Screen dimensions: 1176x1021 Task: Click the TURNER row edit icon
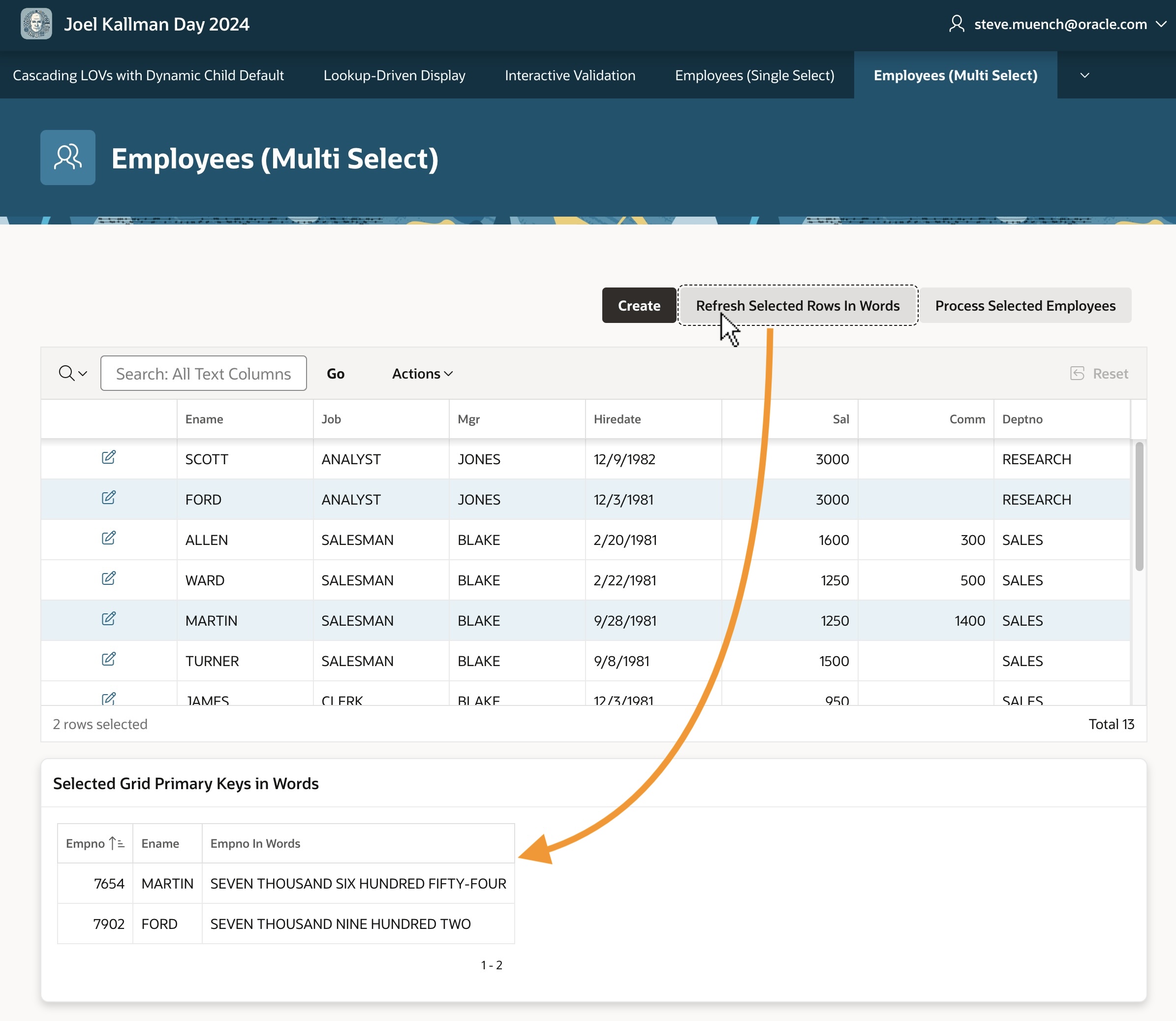[x=109, y=660]
